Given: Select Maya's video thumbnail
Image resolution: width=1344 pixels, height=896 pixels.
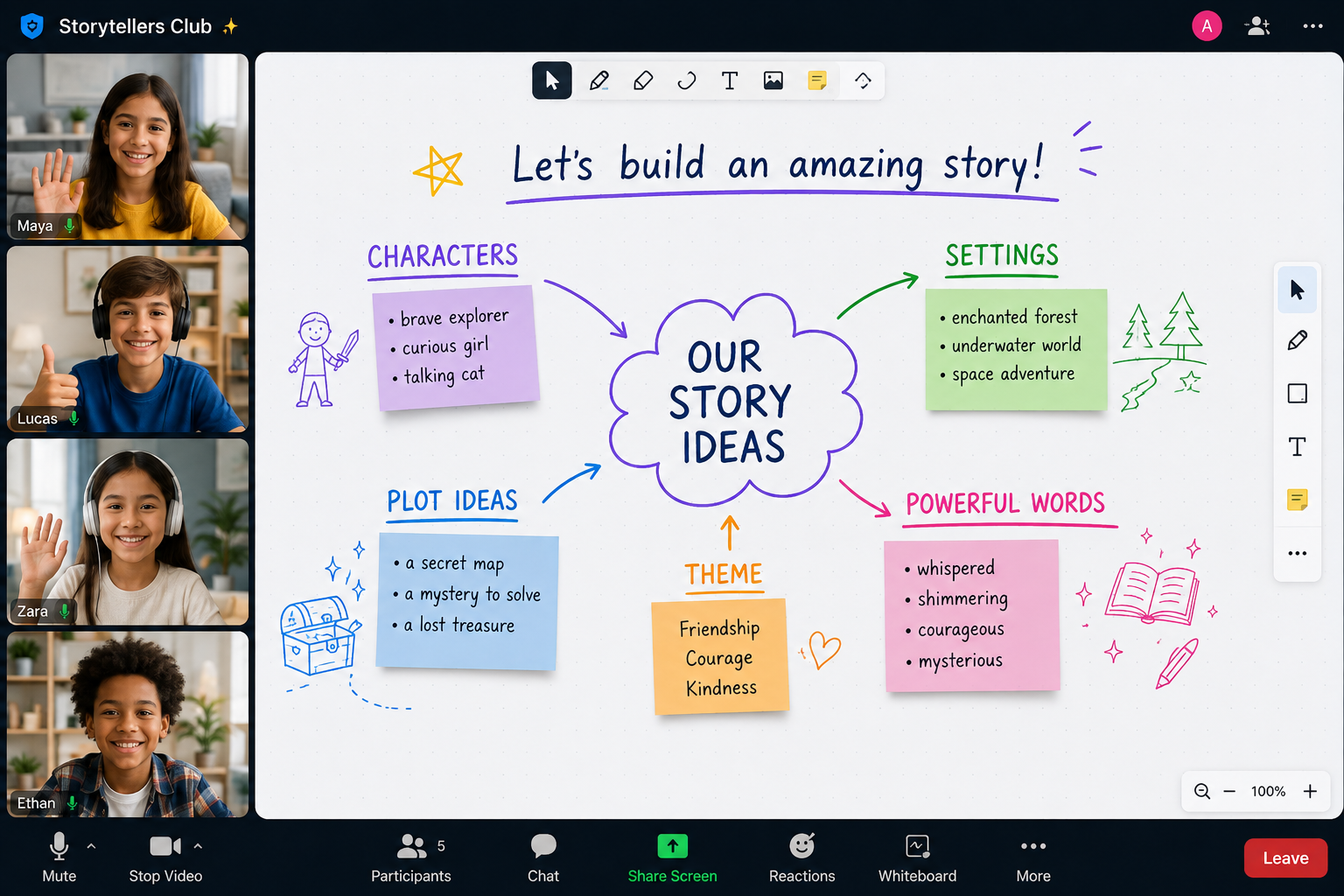Looking at the screenshot, I should coord(128,147).
